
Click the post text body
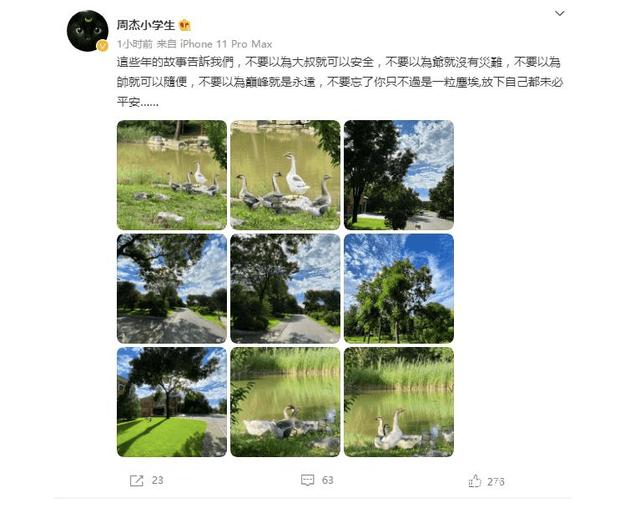tap(340, 82)
